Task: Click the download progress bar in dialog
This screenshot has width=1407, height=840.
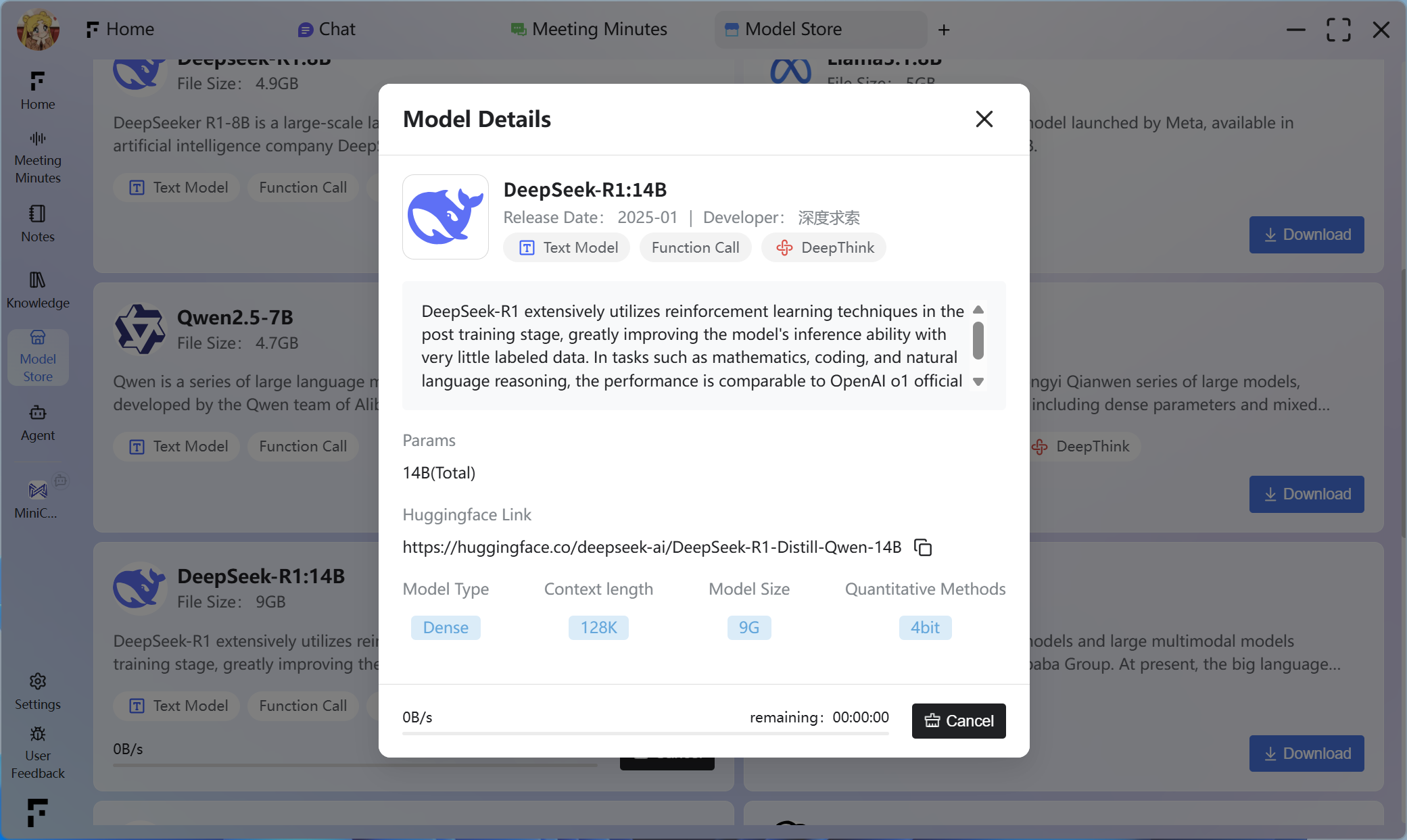Action: [x=645, y=733]
